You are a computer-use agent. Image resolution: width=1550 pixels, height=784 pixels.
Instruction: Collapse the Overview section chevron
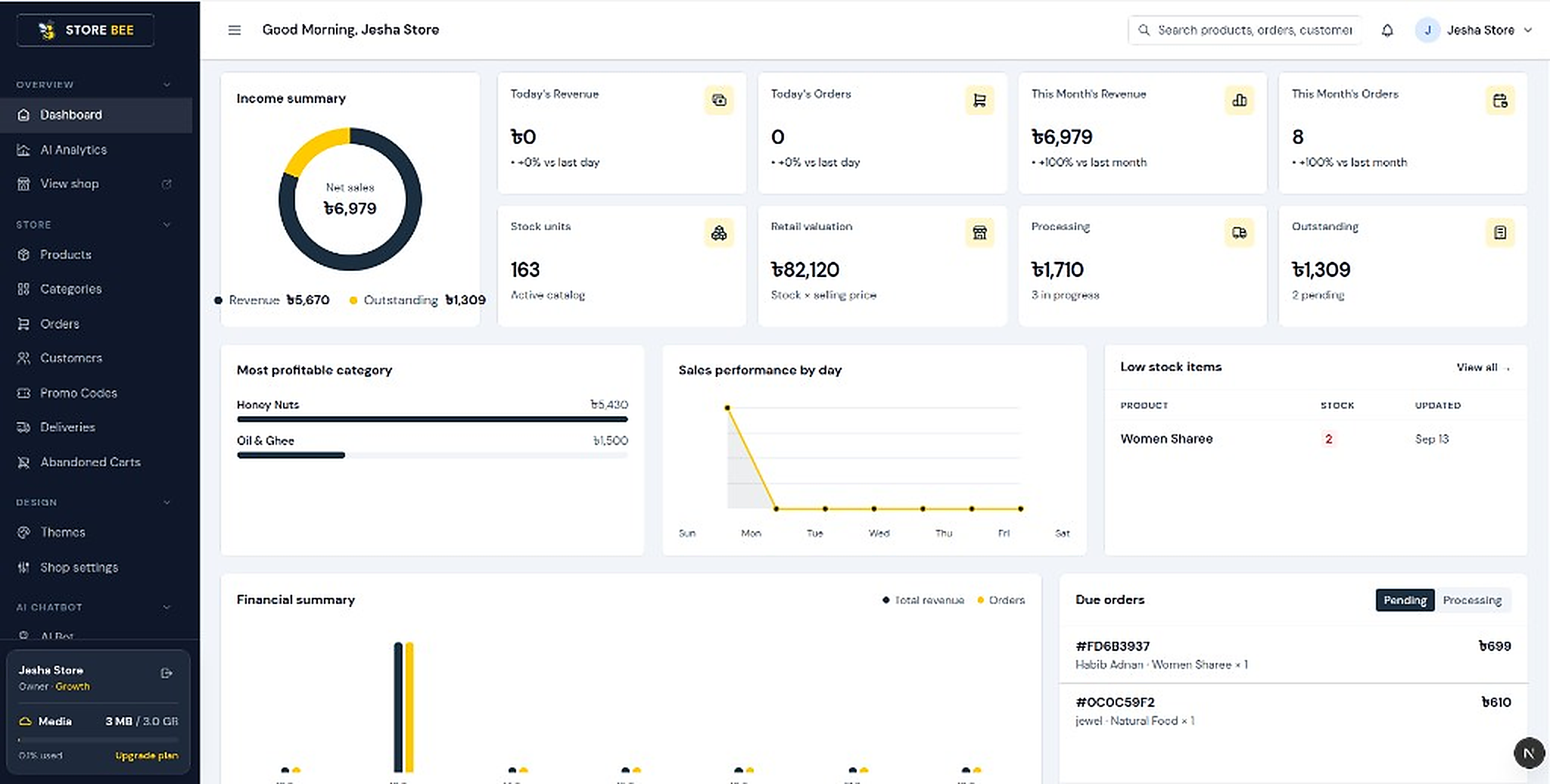[x=167, y=85]
